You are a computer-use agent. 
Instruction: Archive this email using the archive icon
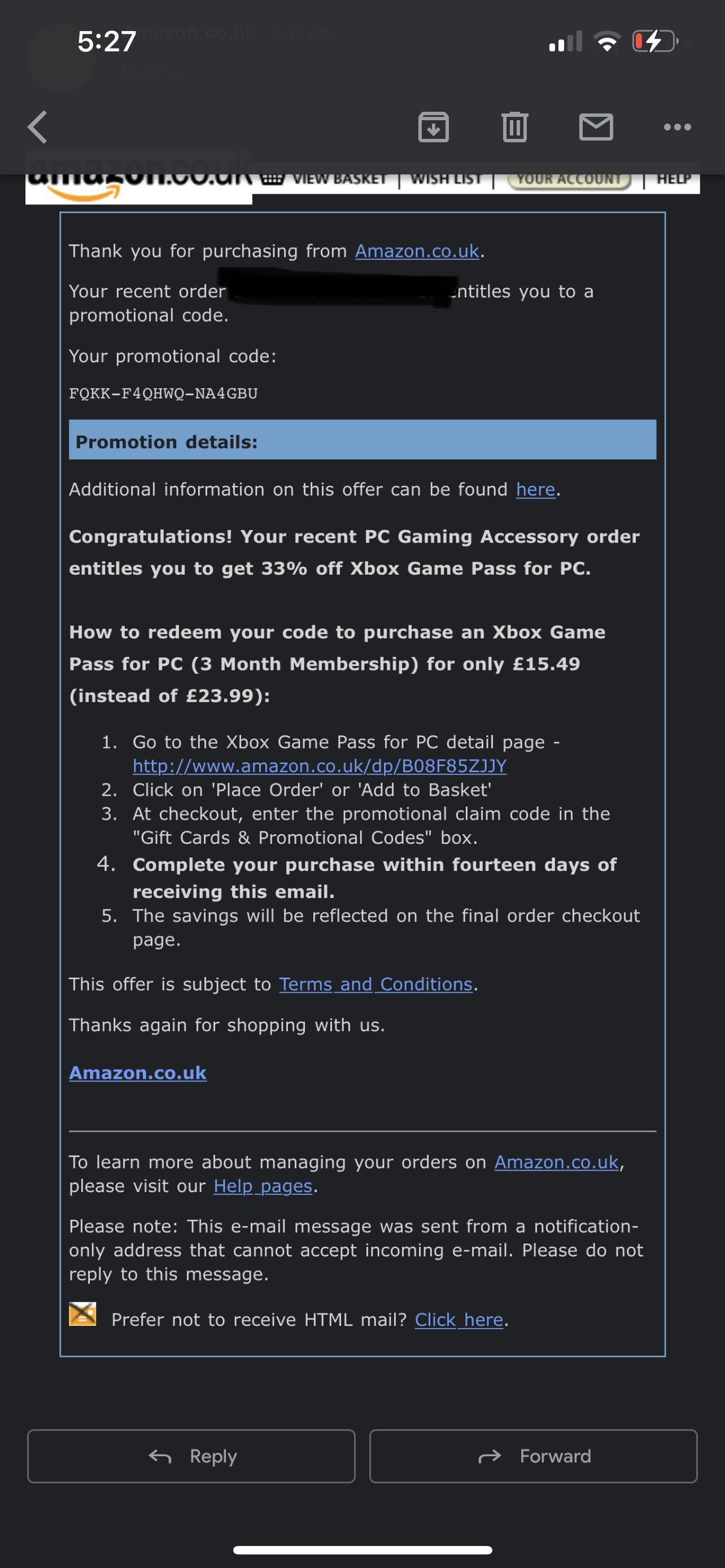click(x=435, y=127)
